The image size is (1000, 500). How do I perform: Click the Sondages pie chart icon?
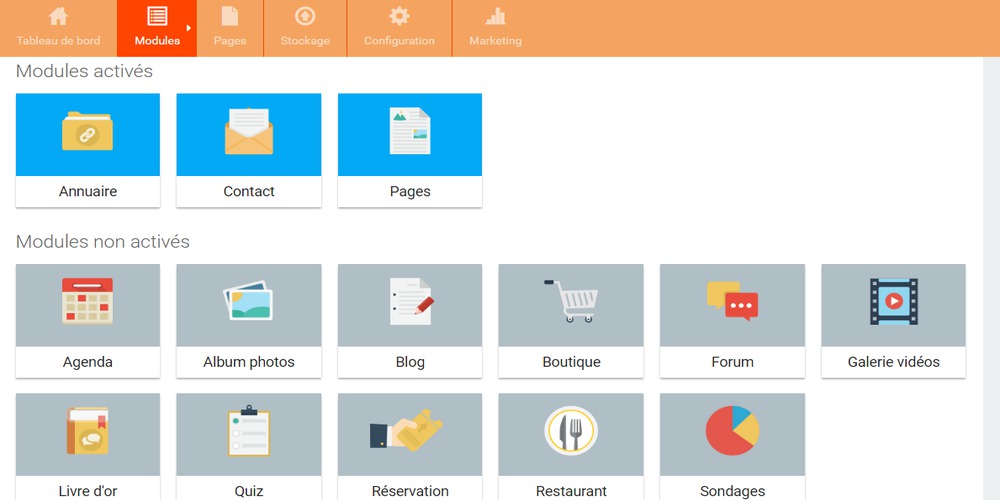[x=732, y=431]
